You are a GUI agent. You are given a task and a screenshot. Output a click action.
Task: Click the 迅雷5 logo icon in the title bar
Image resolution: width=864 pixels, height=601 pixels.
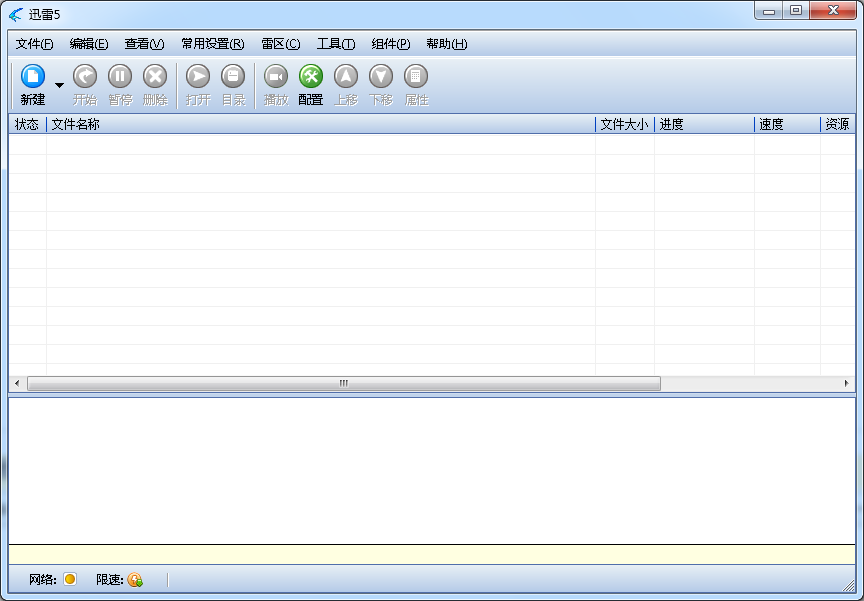point(16,14)
